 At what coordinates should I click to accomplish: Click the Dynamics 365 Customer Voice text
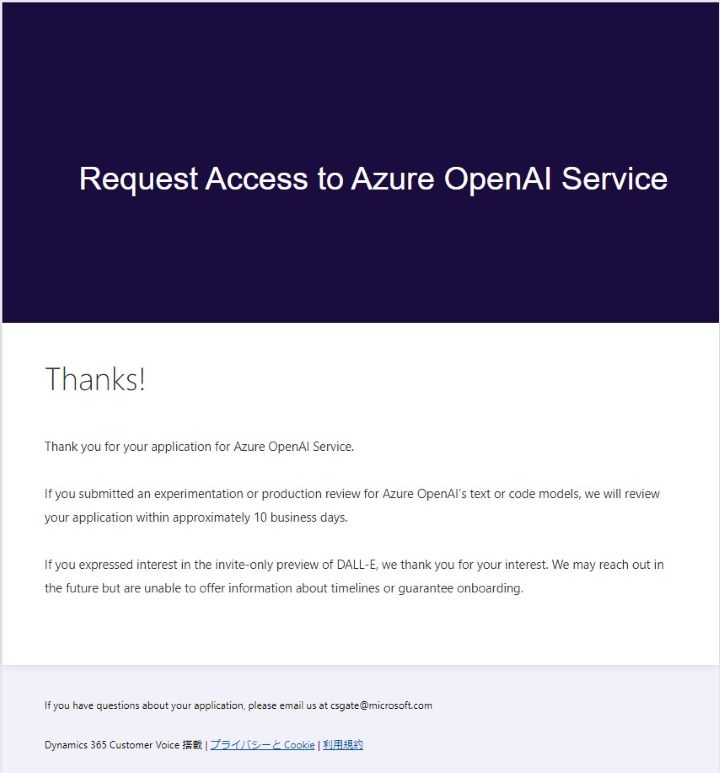click(112, 745)
